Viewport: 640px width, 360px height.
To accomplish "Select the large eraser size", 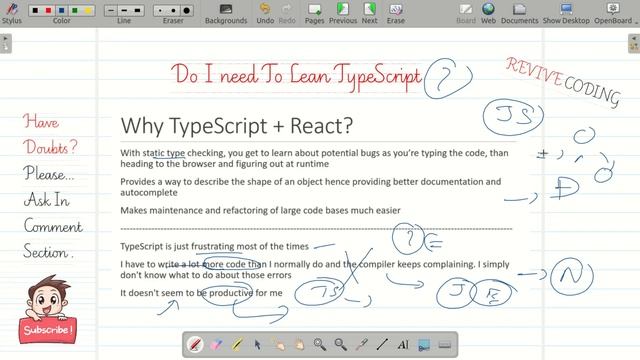I will 187,10.
